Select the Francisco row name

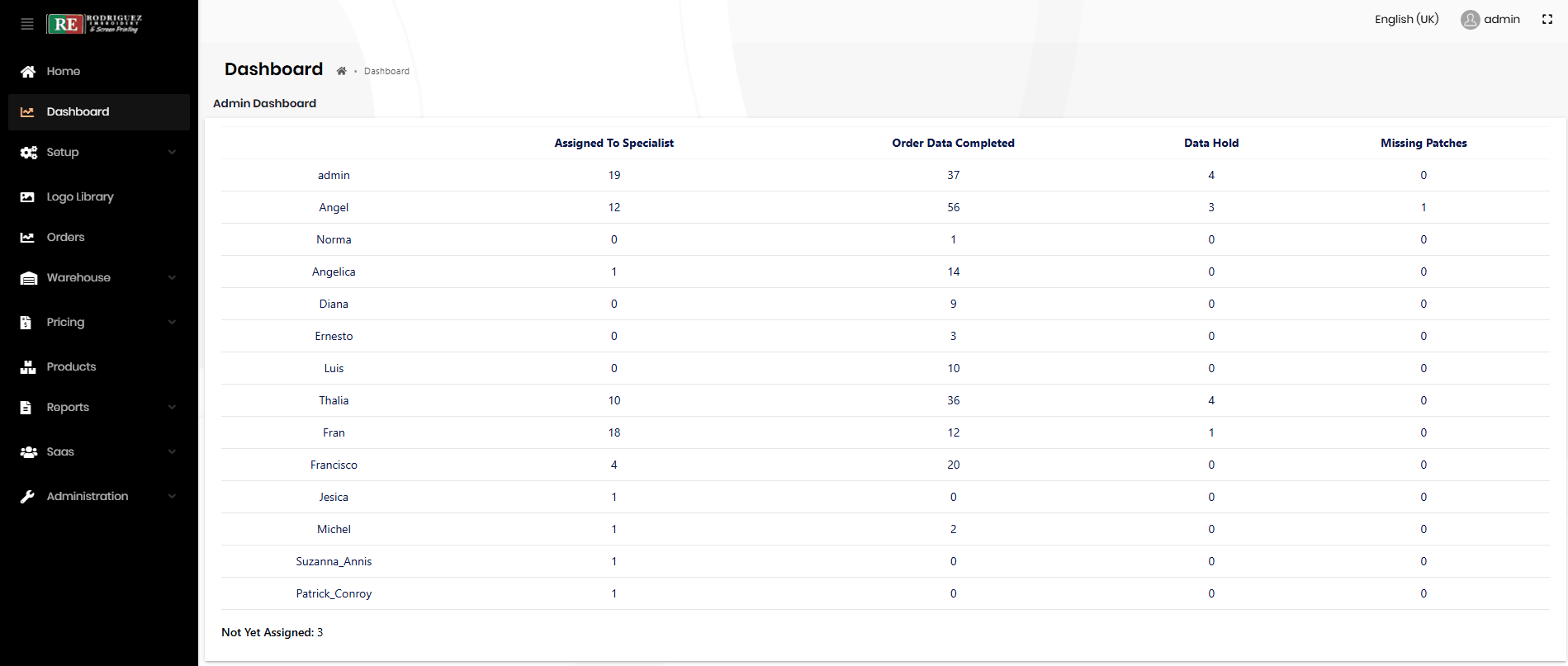pos(334,465)
